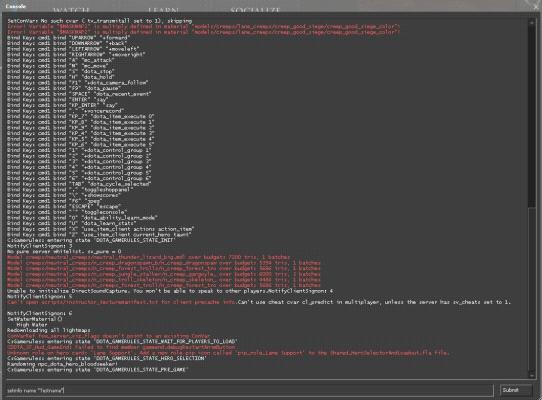542x400 pixels.
Task: Click the Unable to initialize DirectSoundCapture line
Action: coord(170,291)
